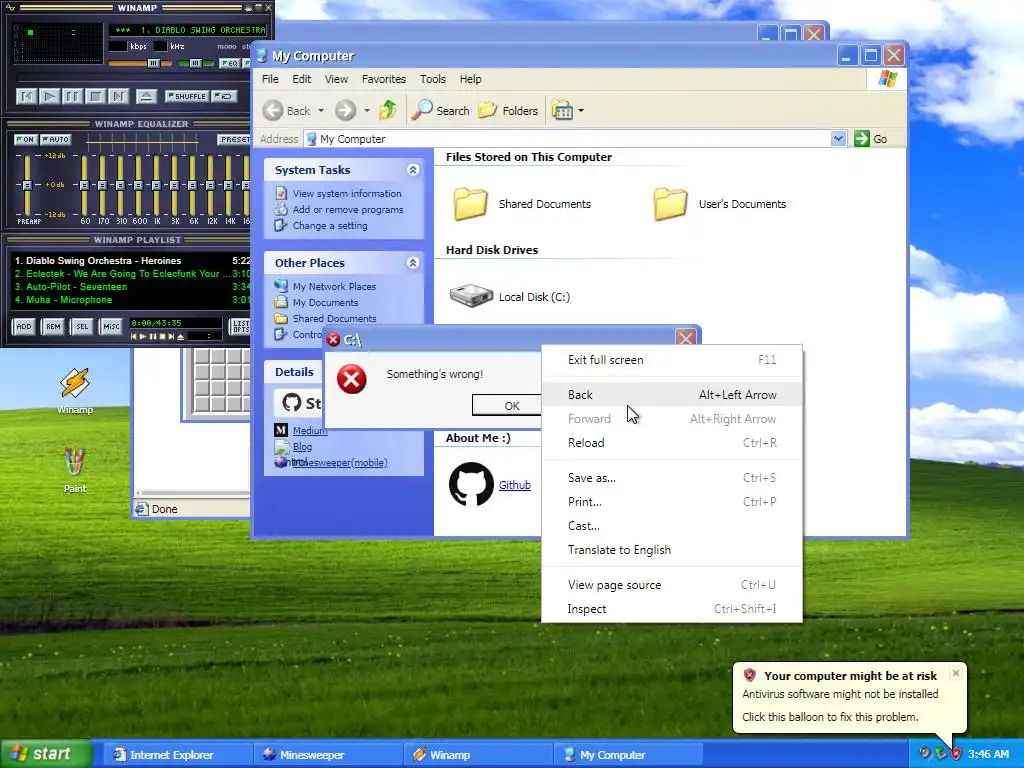Click the Up folder icon

pos(388,110)
